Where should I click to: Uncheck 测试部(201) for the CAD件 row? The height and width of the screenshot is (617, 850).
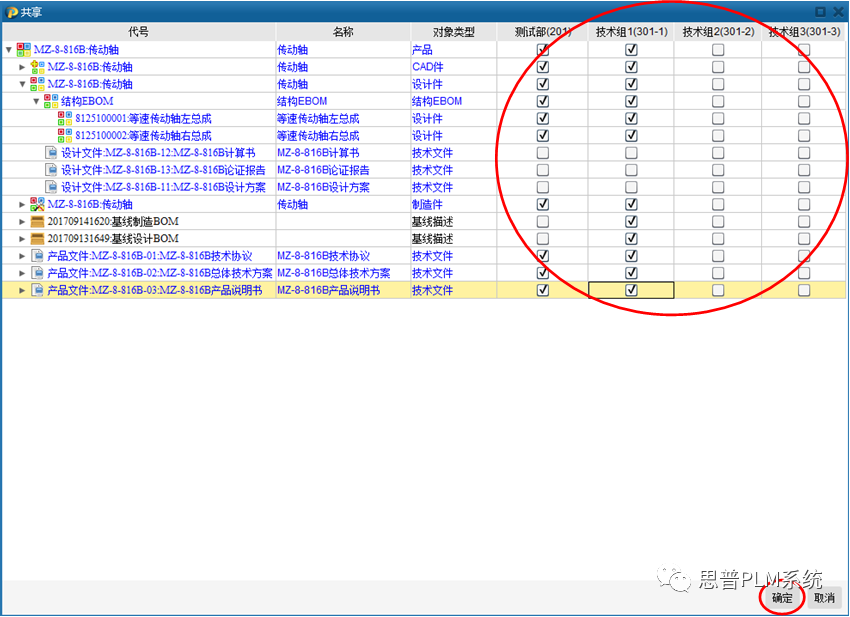(x=543, y=66)
